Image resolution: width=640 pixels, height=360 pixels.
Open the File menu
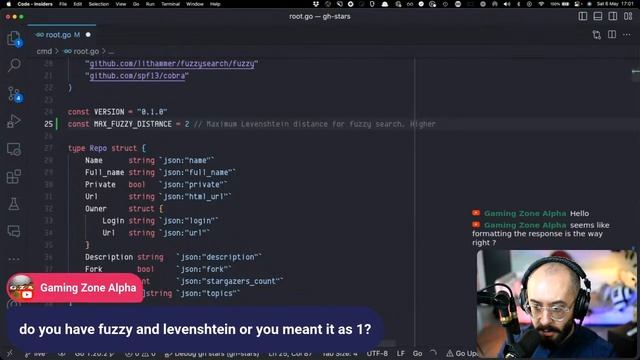tap(63, 4)
